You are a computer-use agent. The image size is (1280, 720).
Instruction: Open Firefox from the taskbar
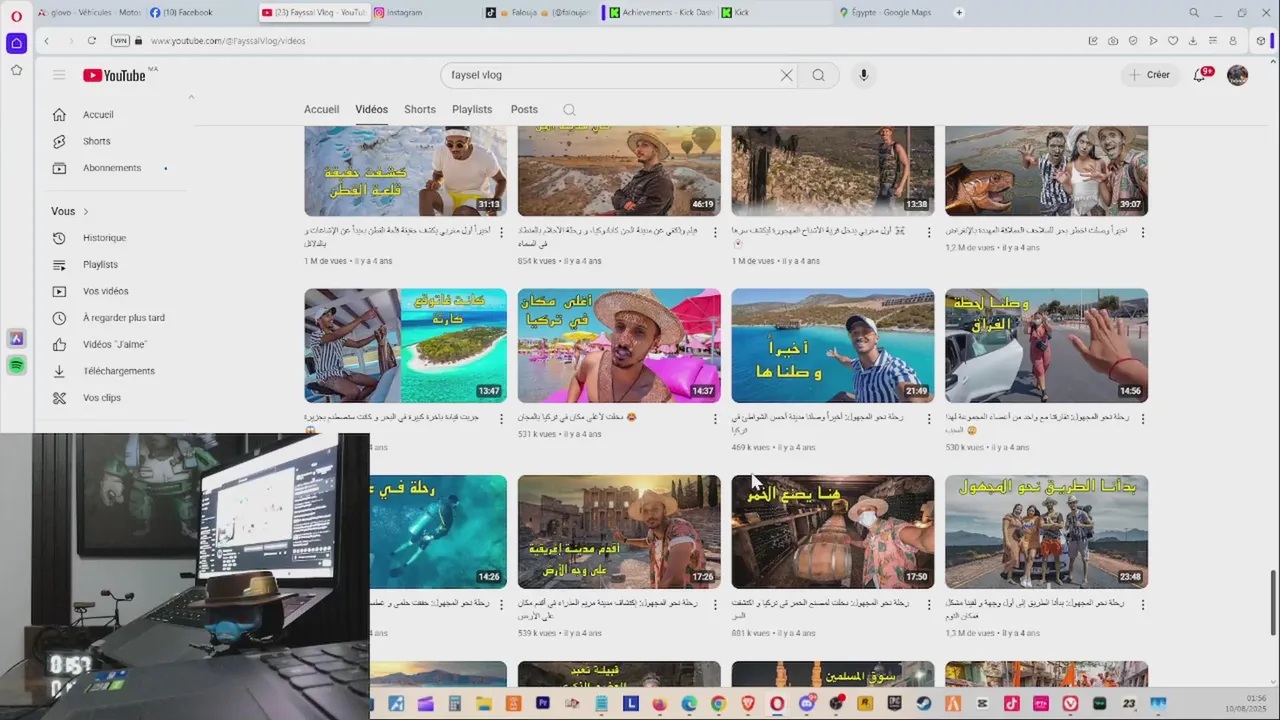point(659,704)
